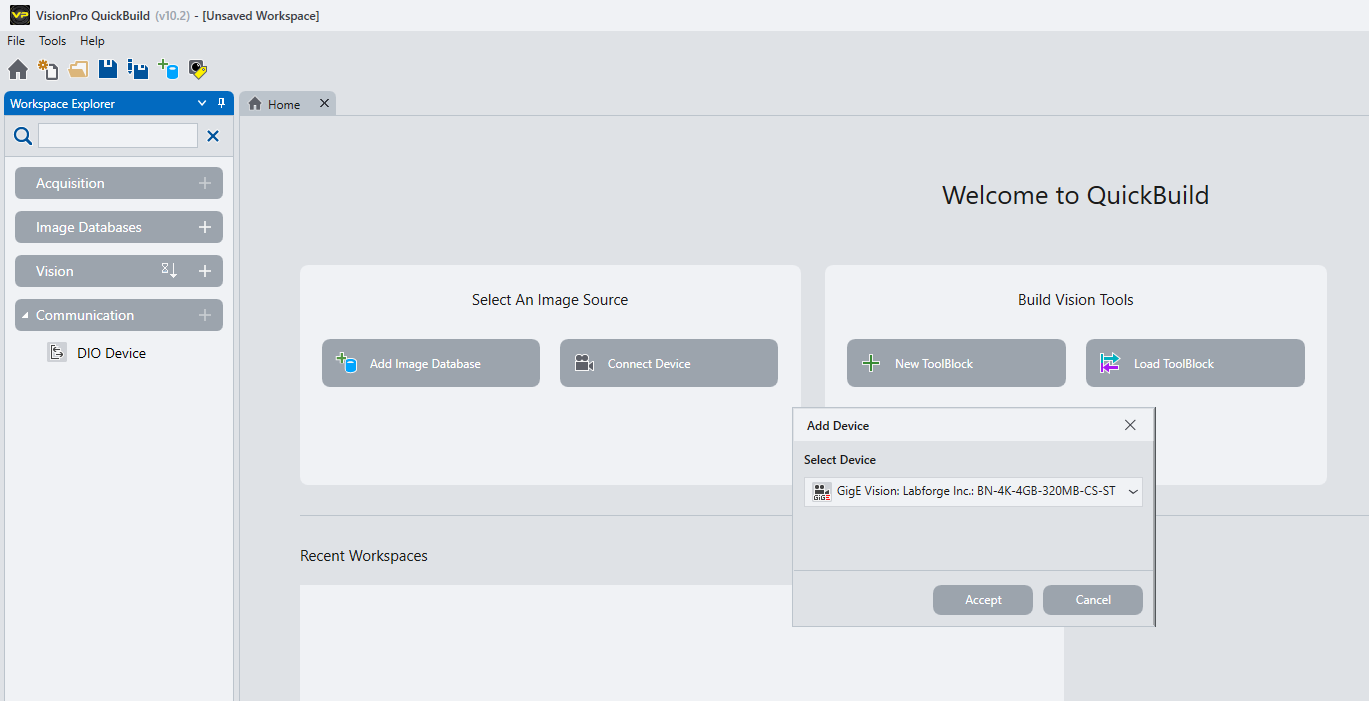1369x701 pixels.
Task: Click the DIO Device icon
Action: point(57,352)
